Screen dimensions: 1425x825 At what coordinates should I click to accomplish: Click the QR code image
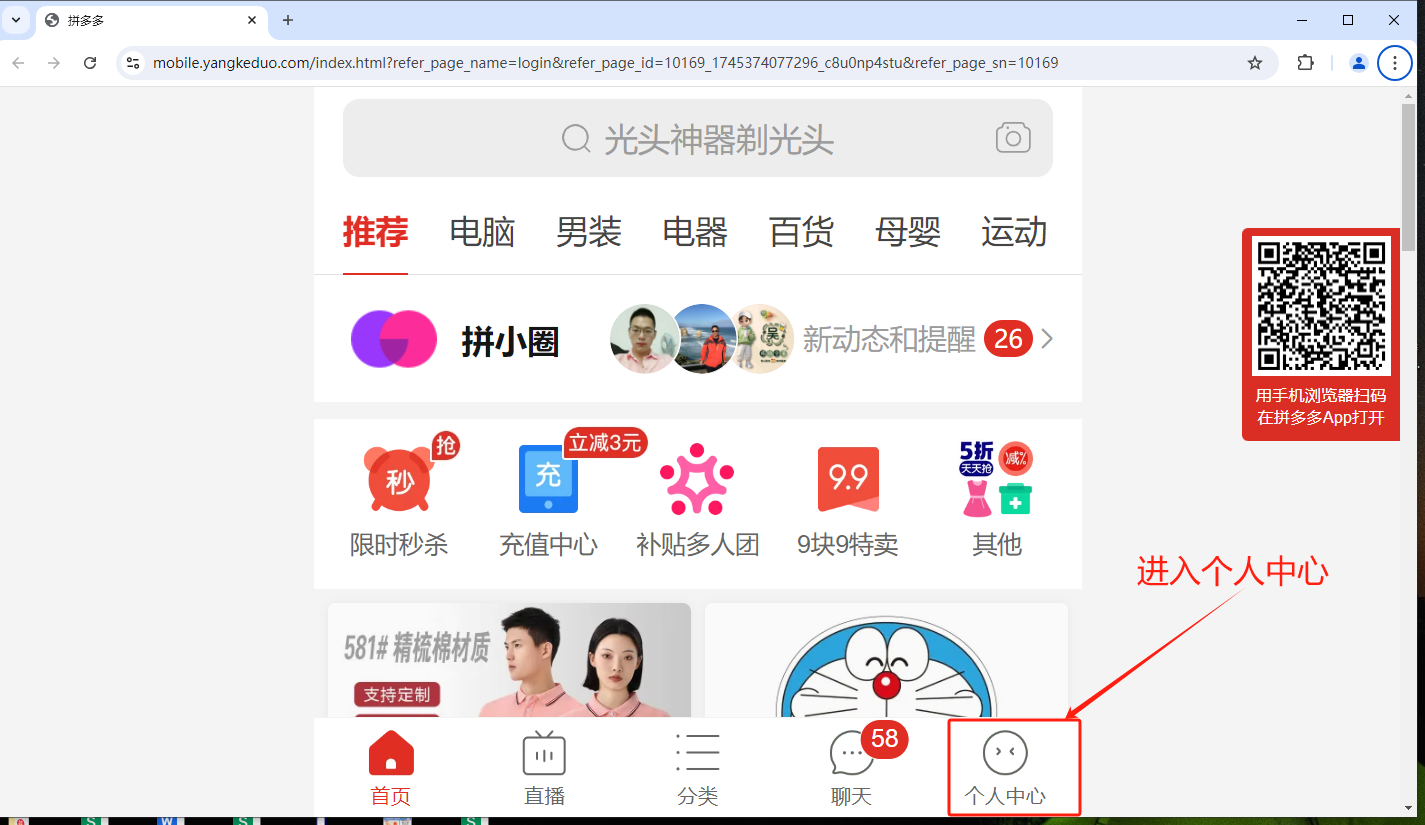tap(1321, 306)
